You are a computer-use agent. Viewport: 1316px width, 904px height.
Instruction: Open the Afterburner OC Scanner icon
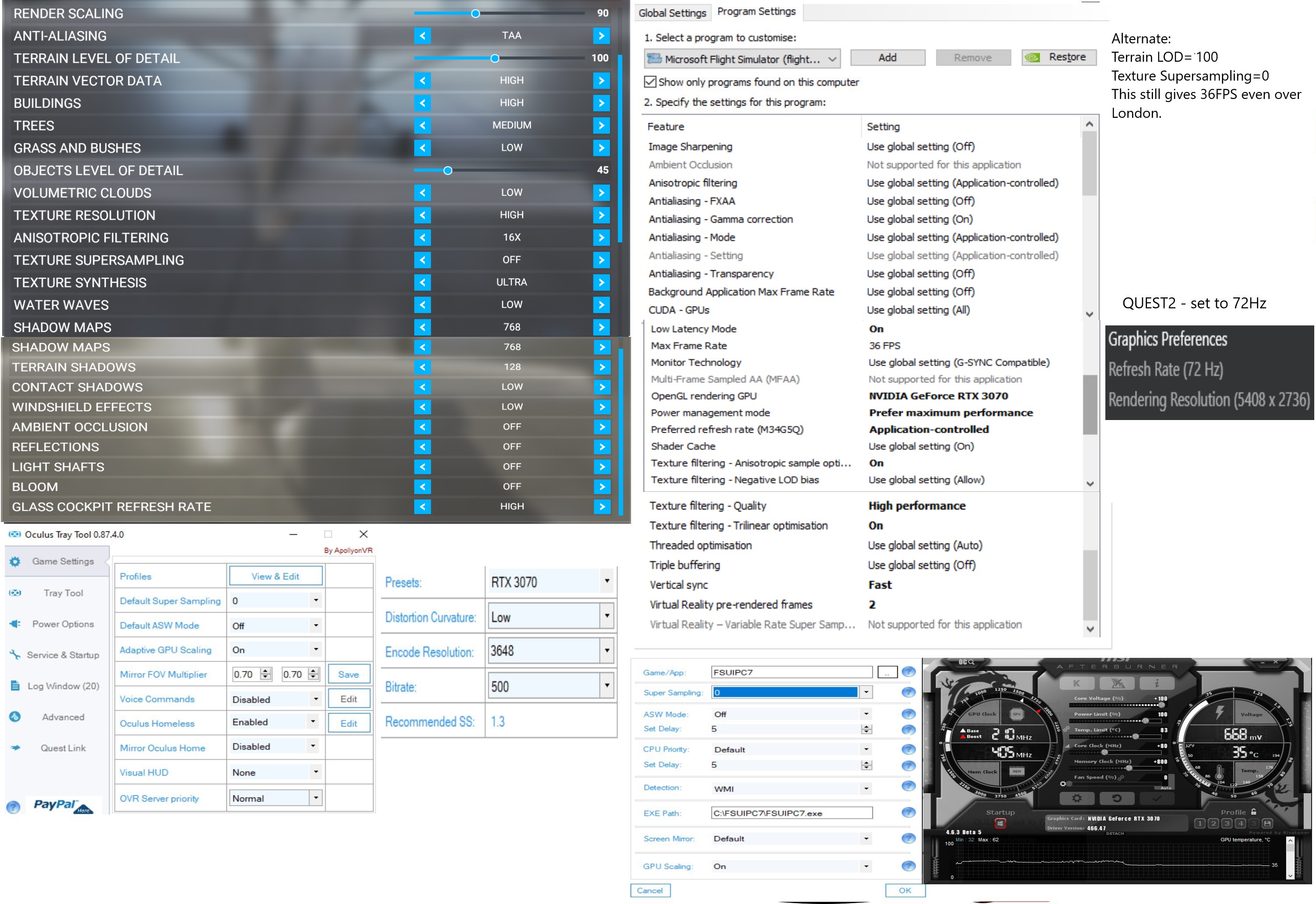click(x=966, y=661)
